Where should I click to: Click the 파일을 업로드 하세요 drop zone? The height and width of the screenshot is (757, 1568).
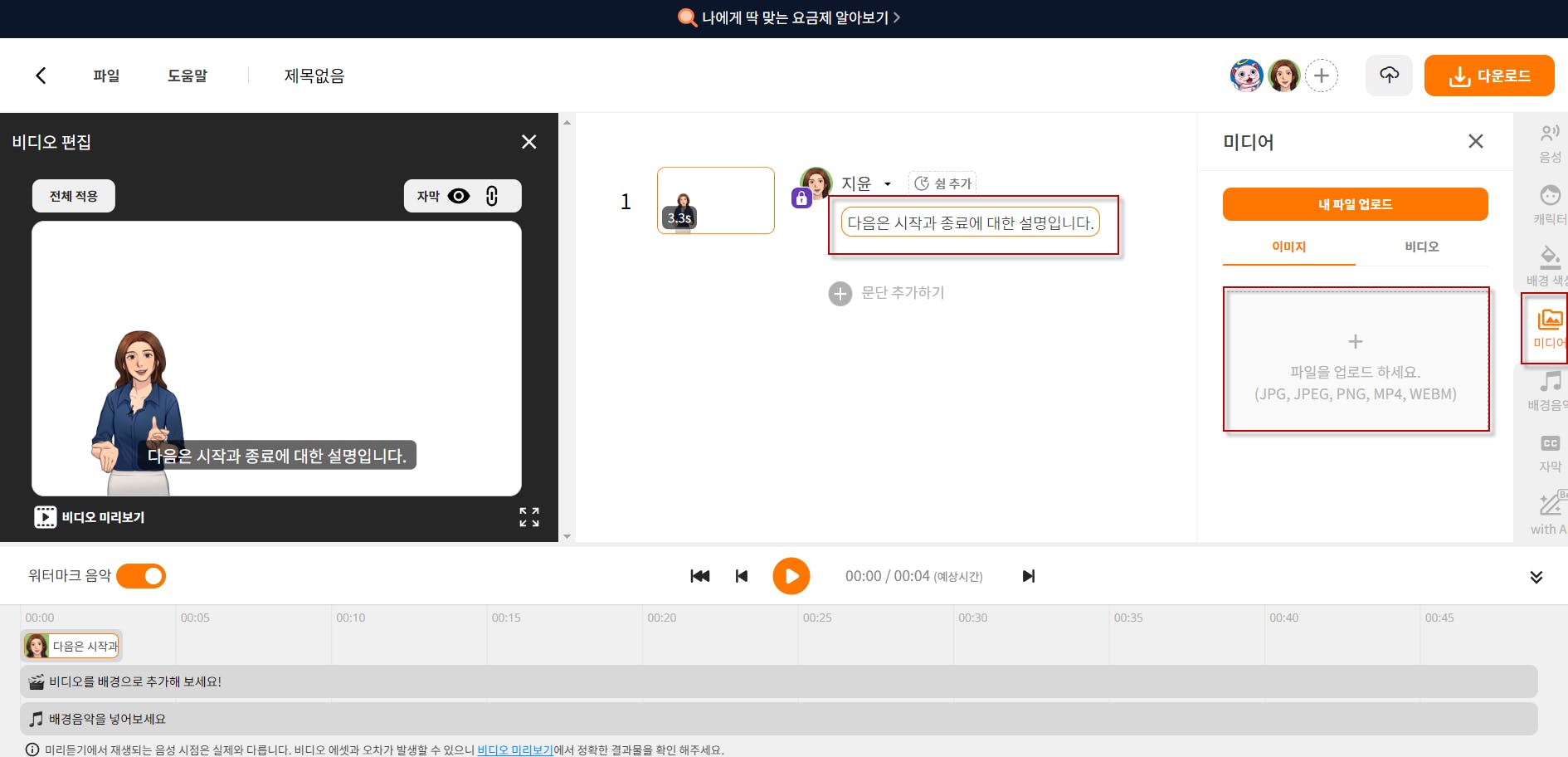click(1356, 360)
